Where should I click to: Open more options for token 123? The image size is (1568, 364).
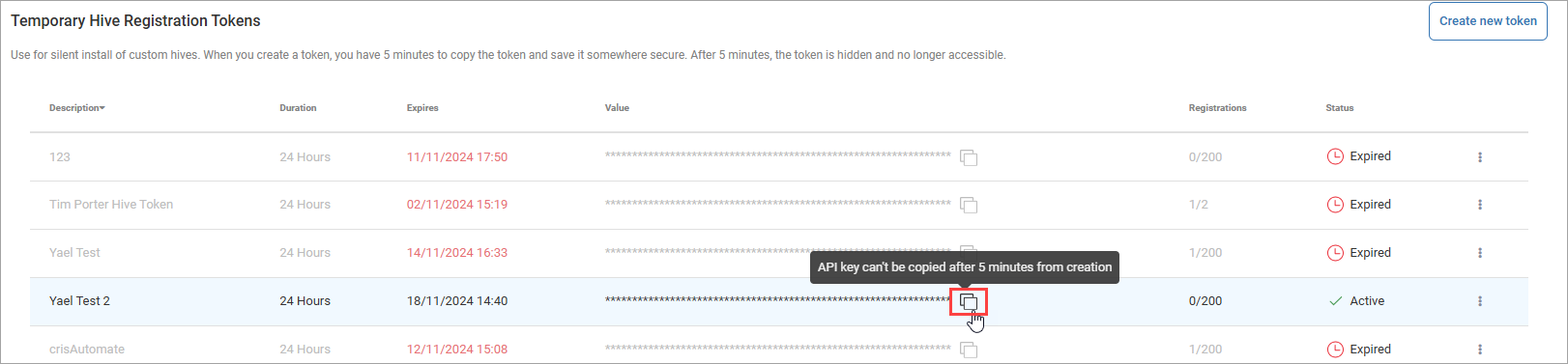click(x=1479, y=156)
